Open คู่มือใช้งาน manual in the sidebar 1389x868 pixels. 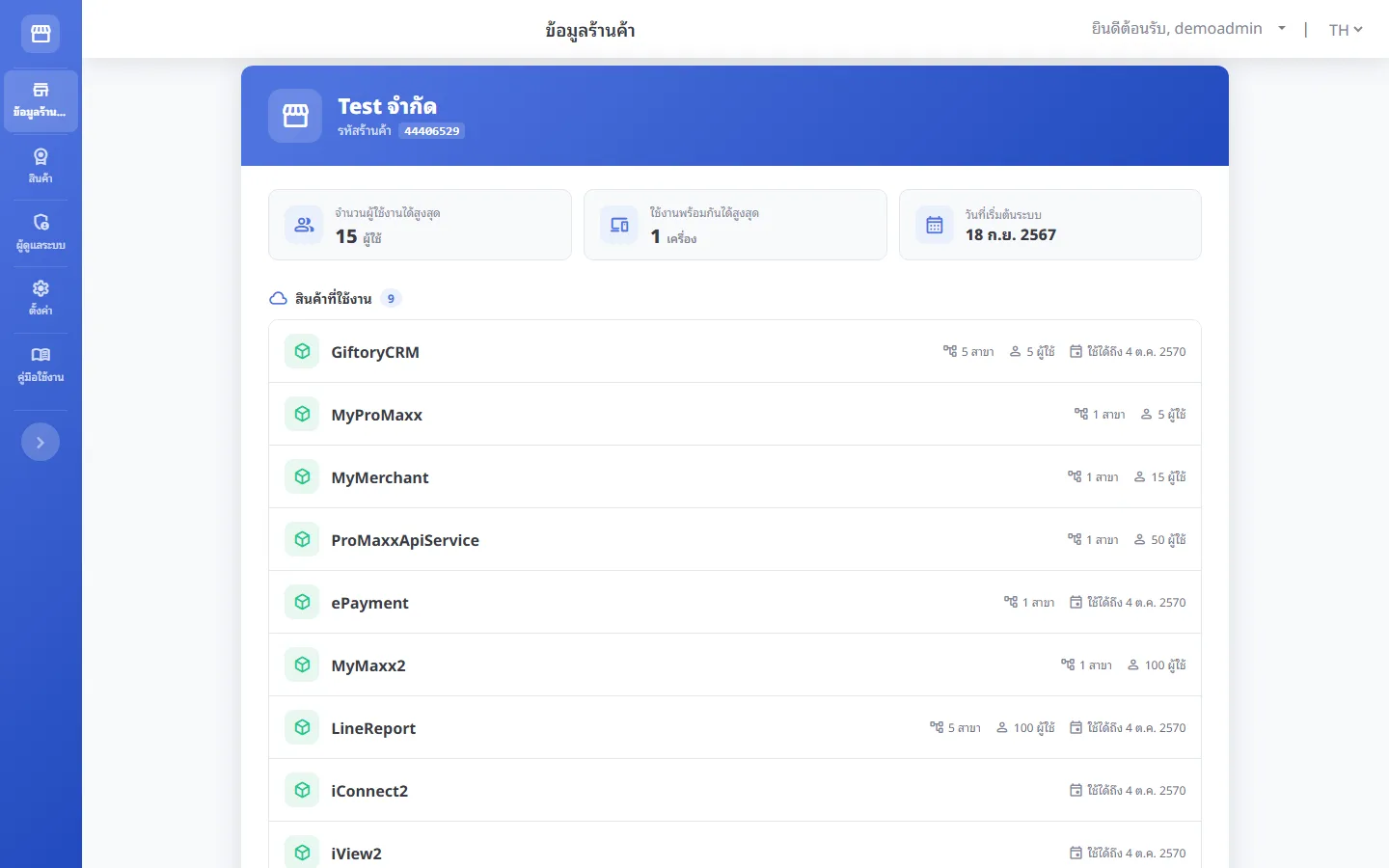[x=41, y=365]
